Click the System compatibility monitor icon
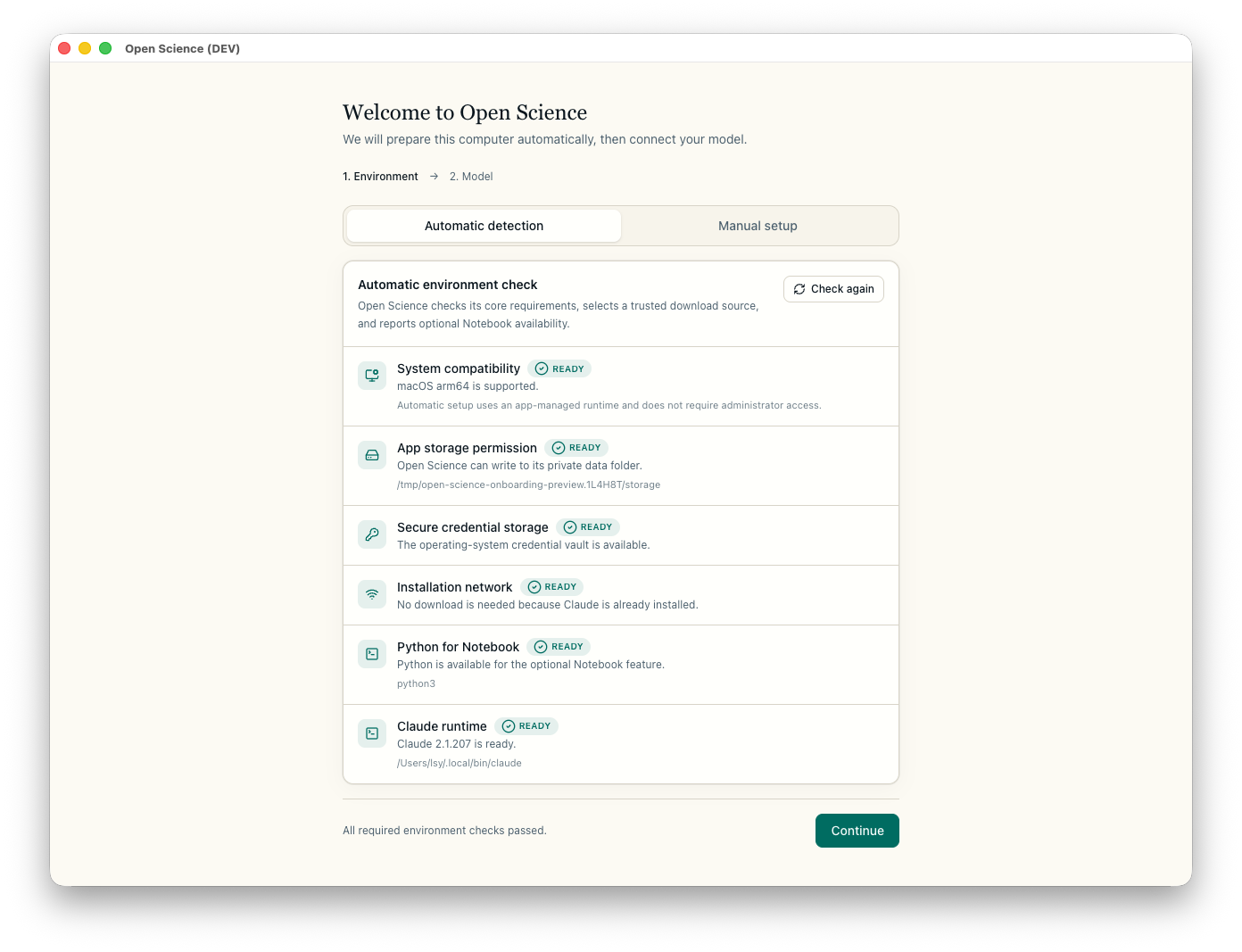Viewport: 1242px width, 952px height. tap(372, 376)
